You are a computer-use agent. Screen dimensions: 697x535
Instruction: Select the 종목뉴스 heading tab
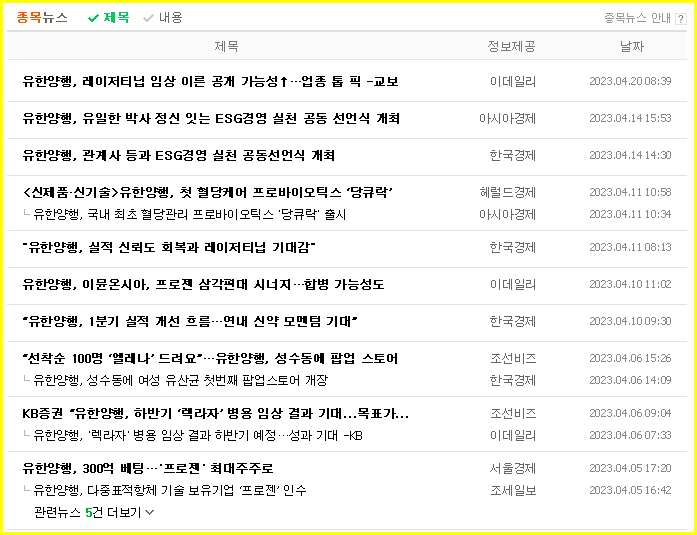point(42,18)
